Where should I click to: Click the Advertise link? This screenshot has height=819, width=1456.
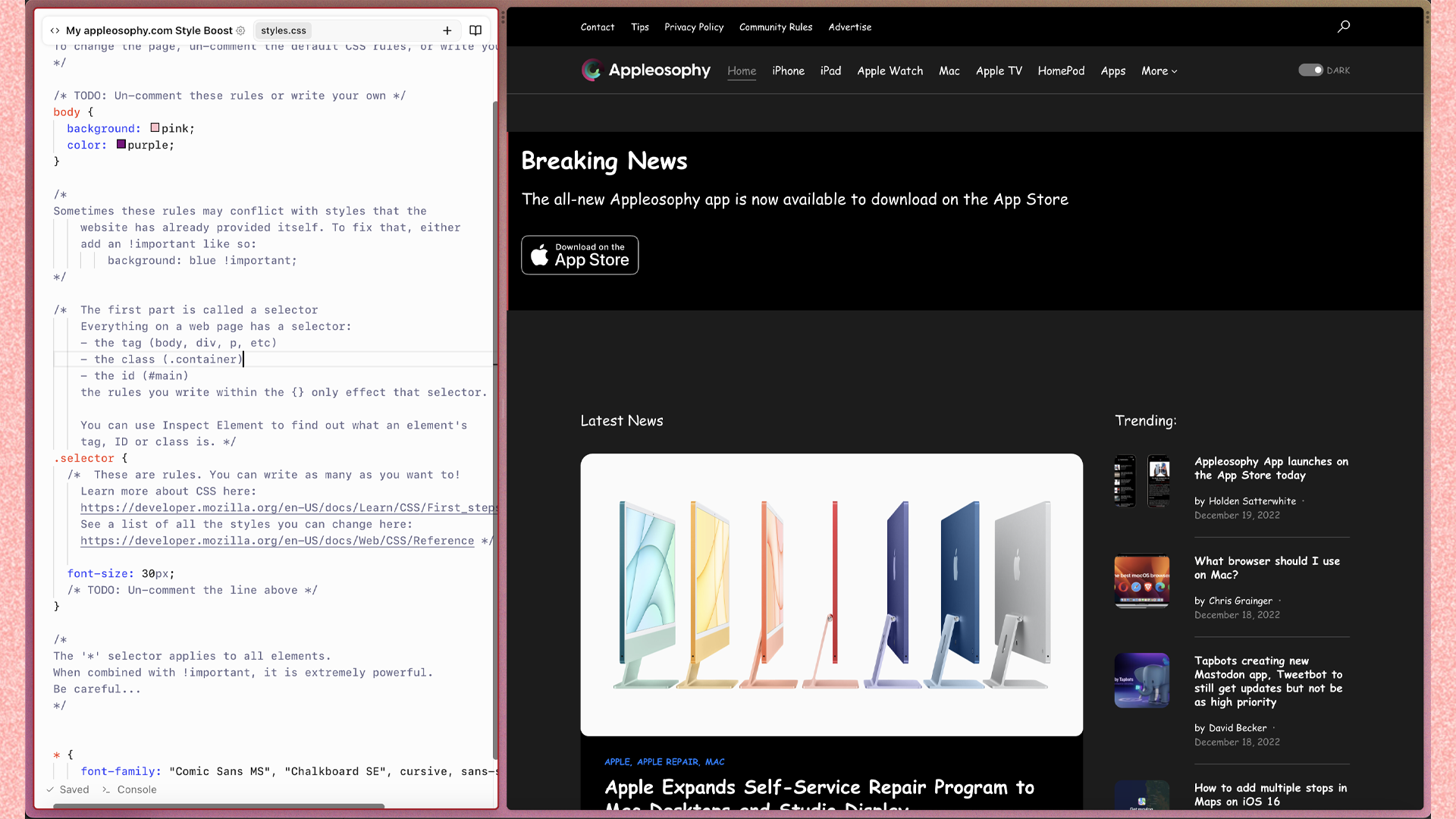[850, 27]
